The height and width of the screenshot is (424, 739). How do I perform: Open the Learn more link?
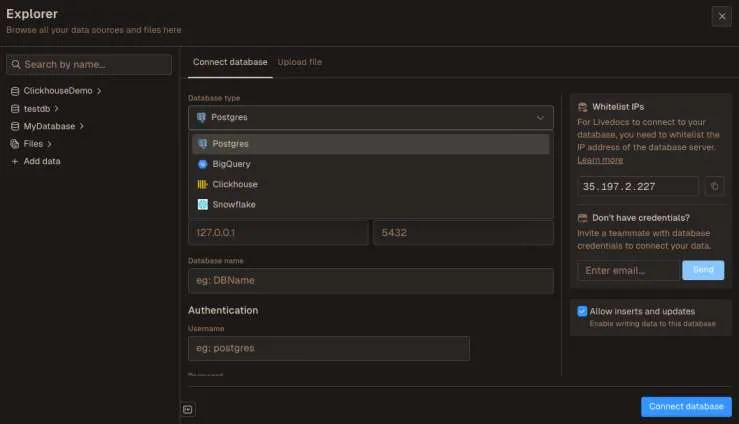pyautogui.click(x=600, y=160)
